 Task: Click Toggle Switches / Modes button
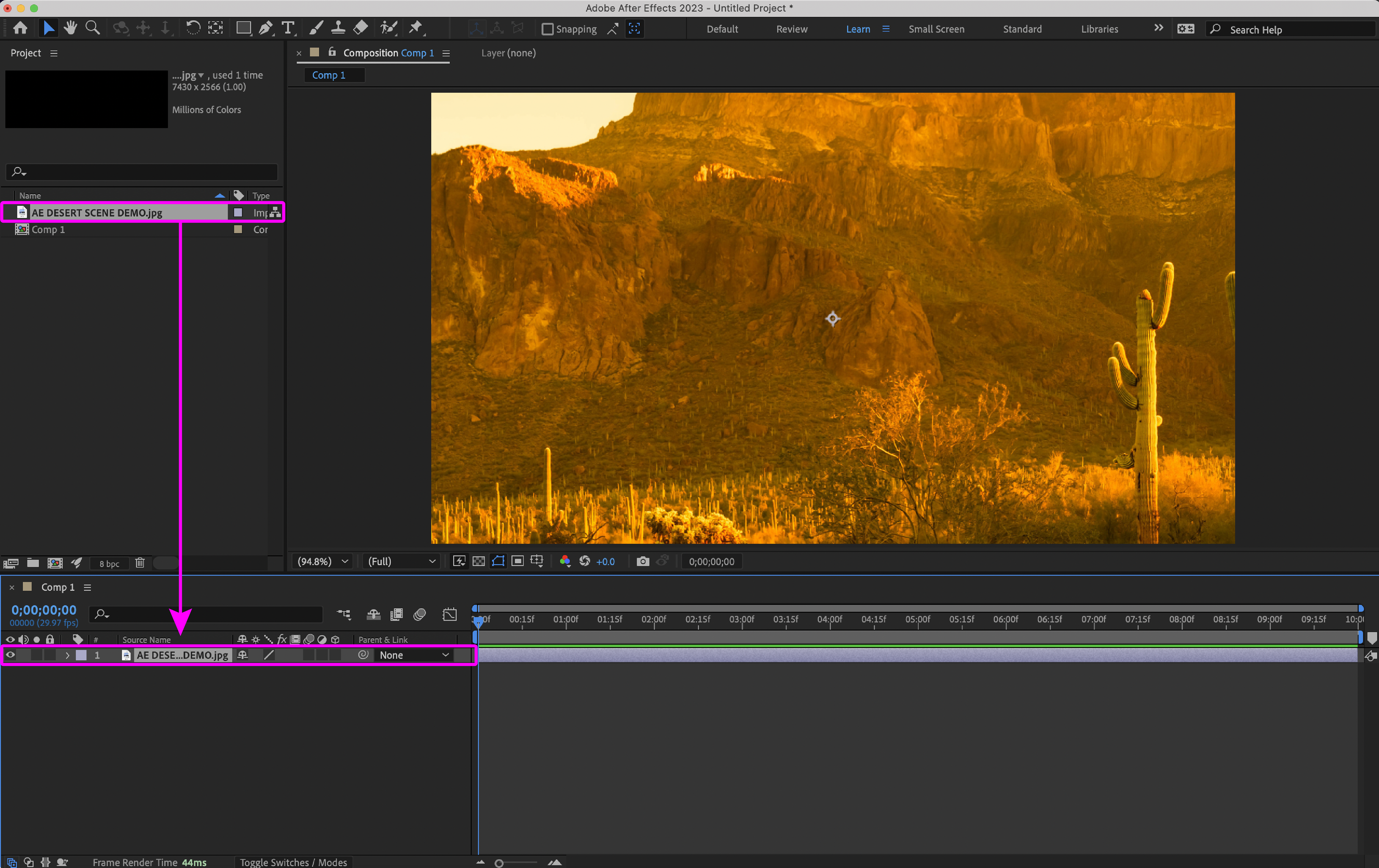coord(293,862)
